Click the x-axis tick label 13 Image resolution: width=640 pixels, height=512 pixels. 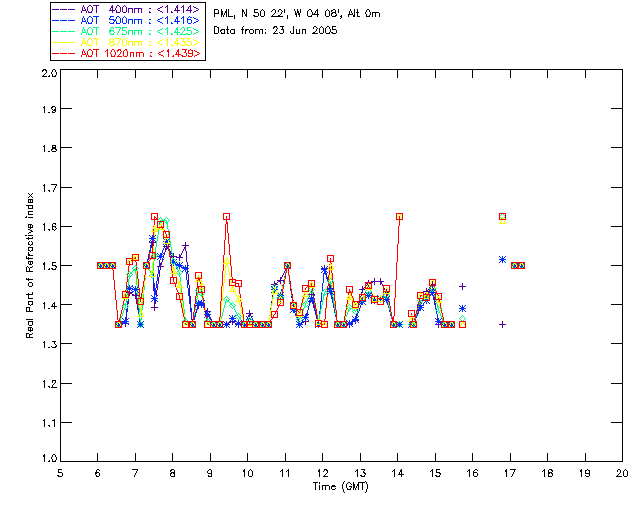click(360, 473)
